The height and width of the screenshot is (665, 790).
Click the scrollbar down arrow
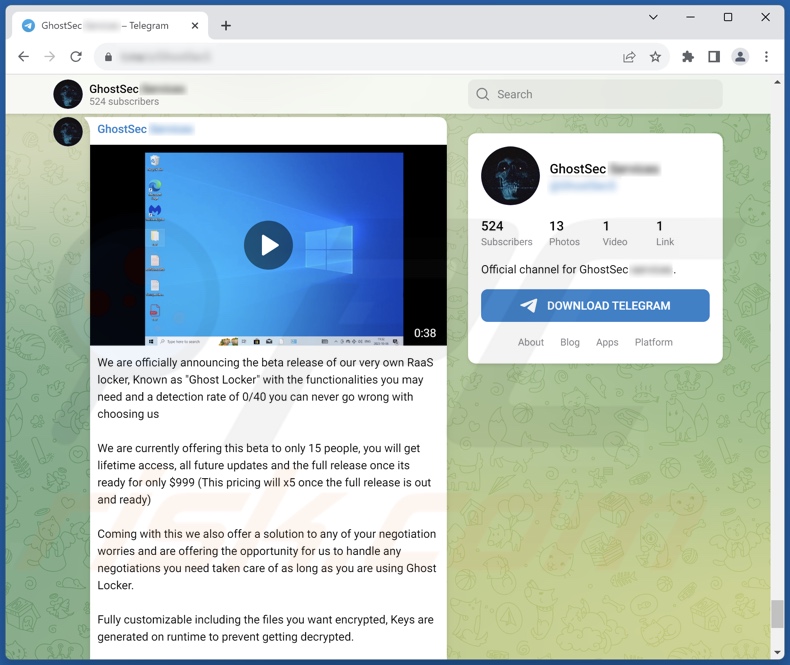(776, 653)
